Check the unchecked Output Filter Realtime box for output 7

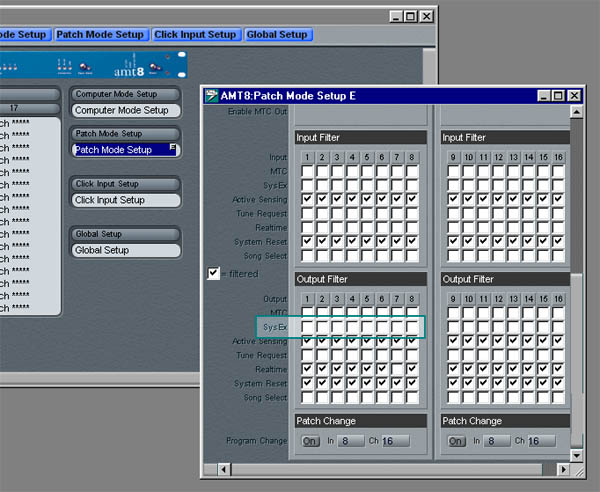click(x=397, y=369)
